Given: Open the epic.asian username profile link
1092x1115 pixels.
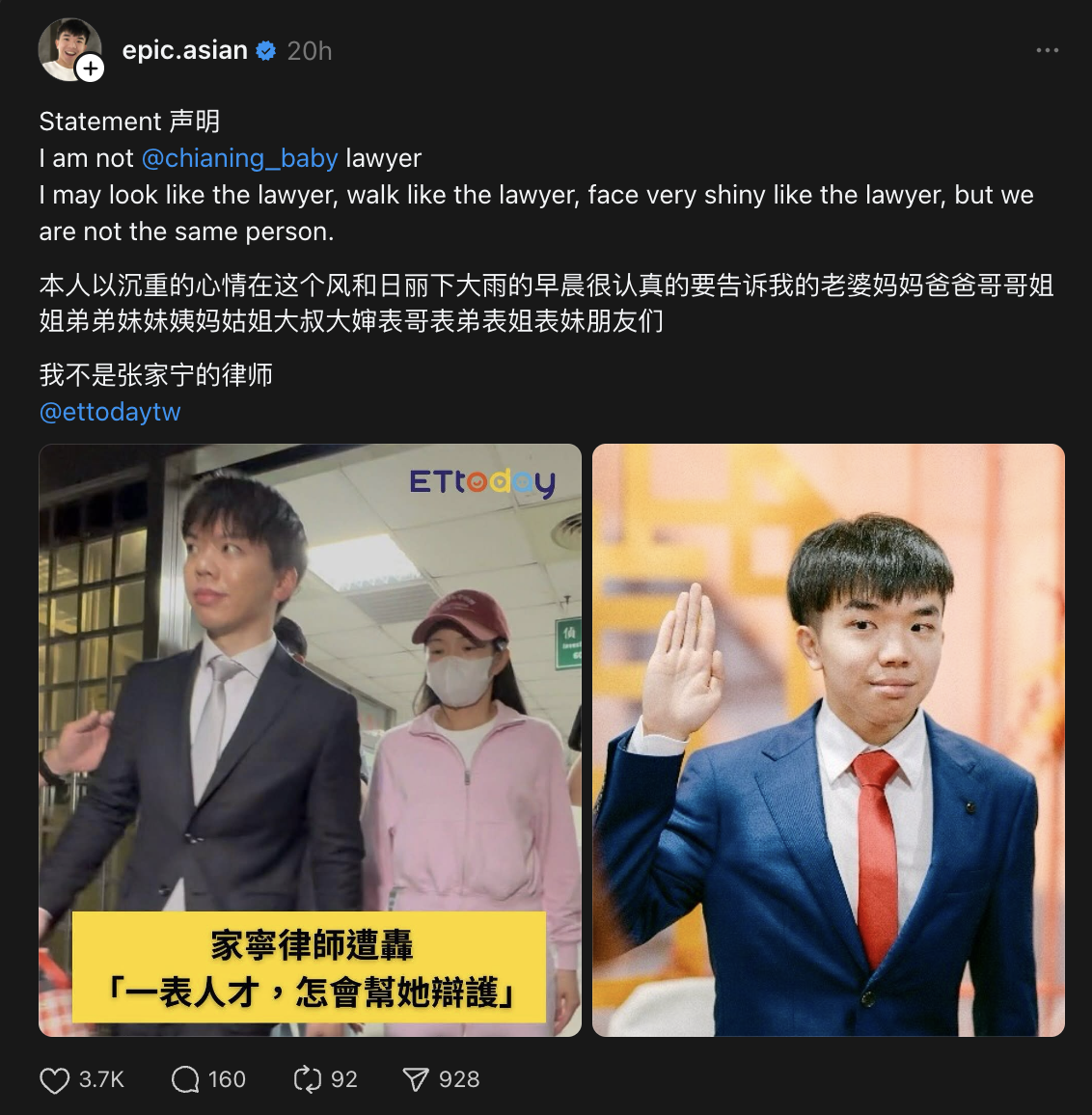Looking at the screenshot, I should [x=184, y=50].
